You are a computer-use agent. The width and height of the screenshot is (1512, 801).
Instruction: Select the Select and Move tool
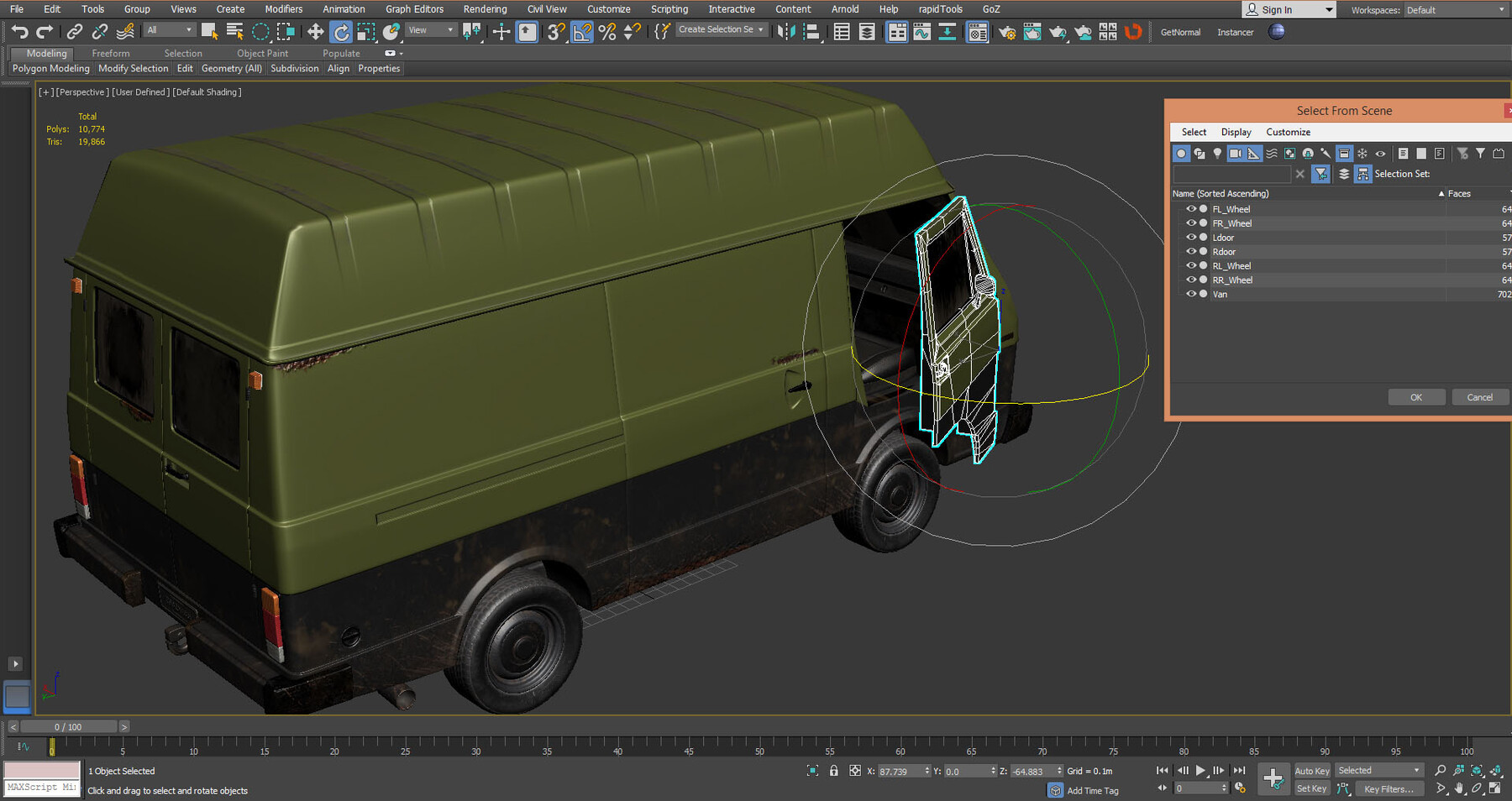[314, 32]
